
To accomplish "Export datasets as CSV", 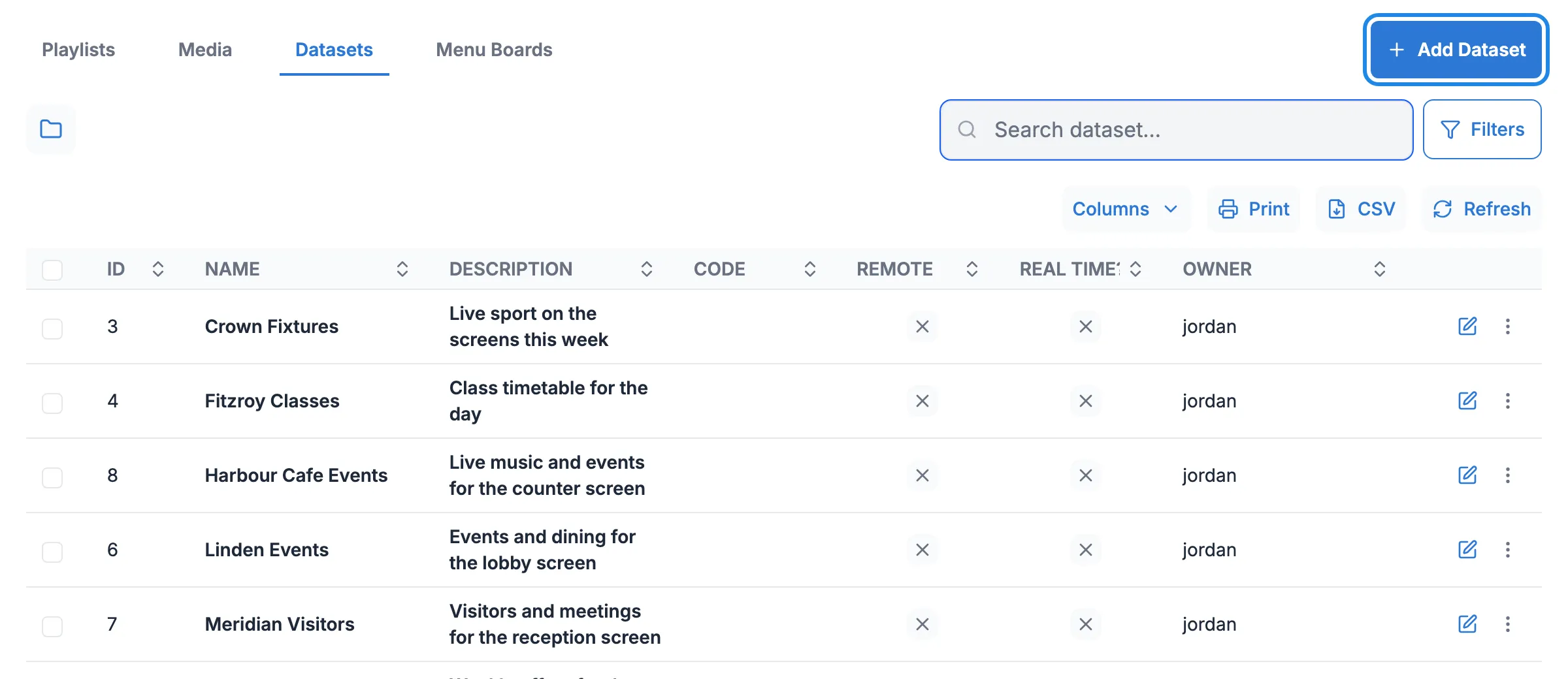I will tap(1361, 209).
